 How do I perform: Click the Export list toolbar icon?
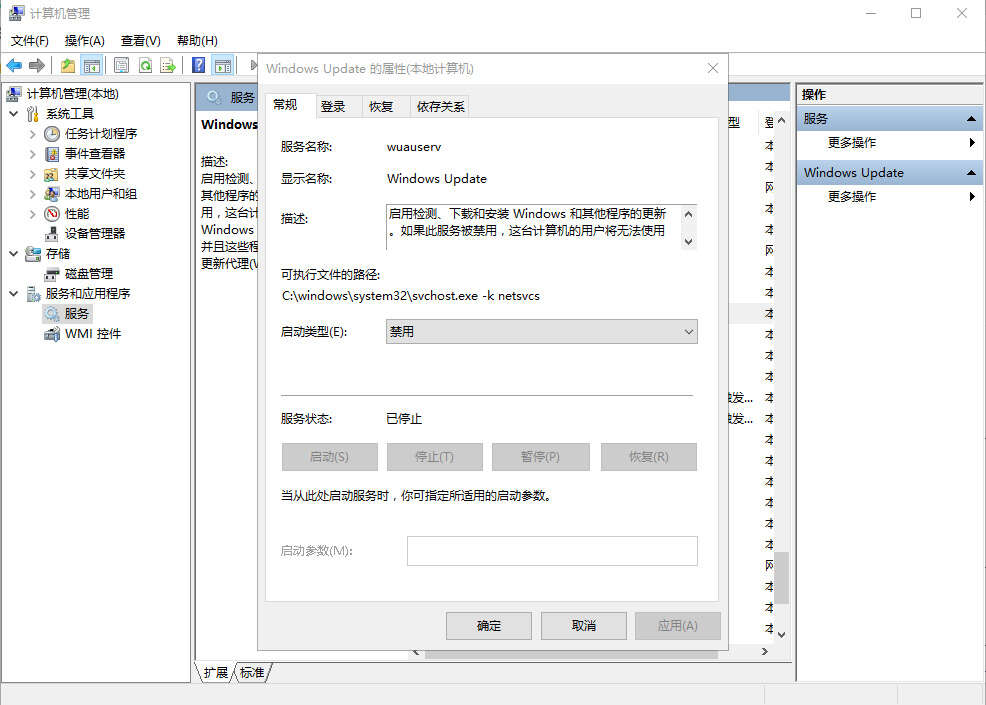[168, 65]
